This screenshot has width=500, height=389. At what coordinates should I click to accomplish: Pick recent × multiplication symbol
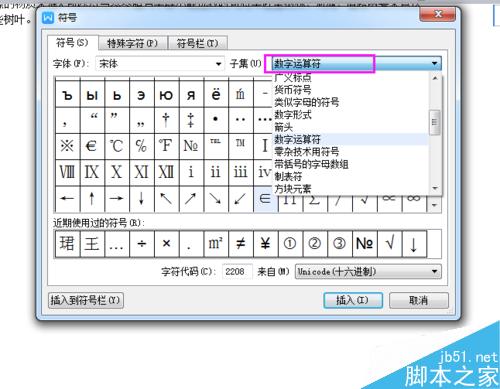coord(167,244)
